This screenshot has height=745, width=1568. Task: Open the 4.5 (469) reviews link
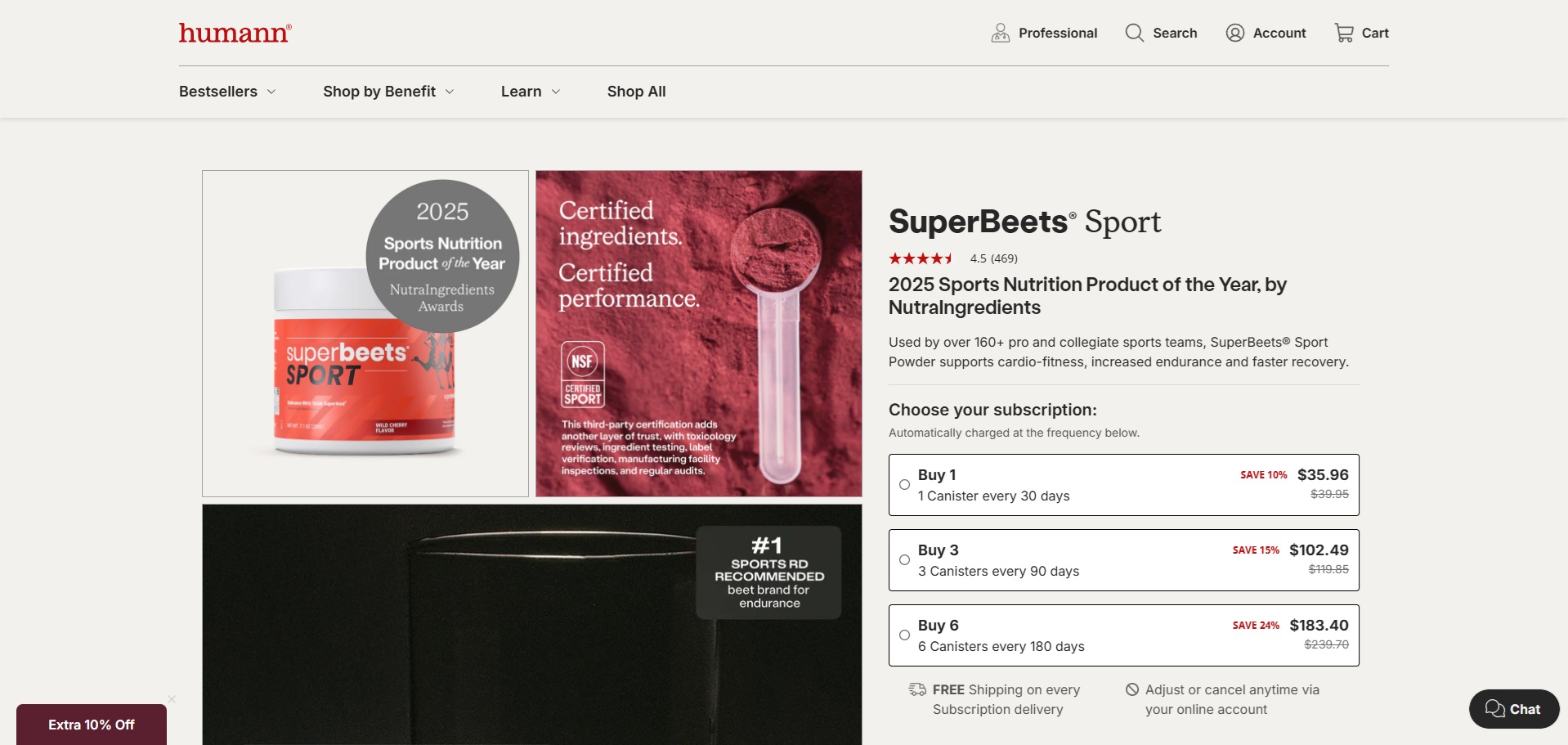tap(993, 258)
